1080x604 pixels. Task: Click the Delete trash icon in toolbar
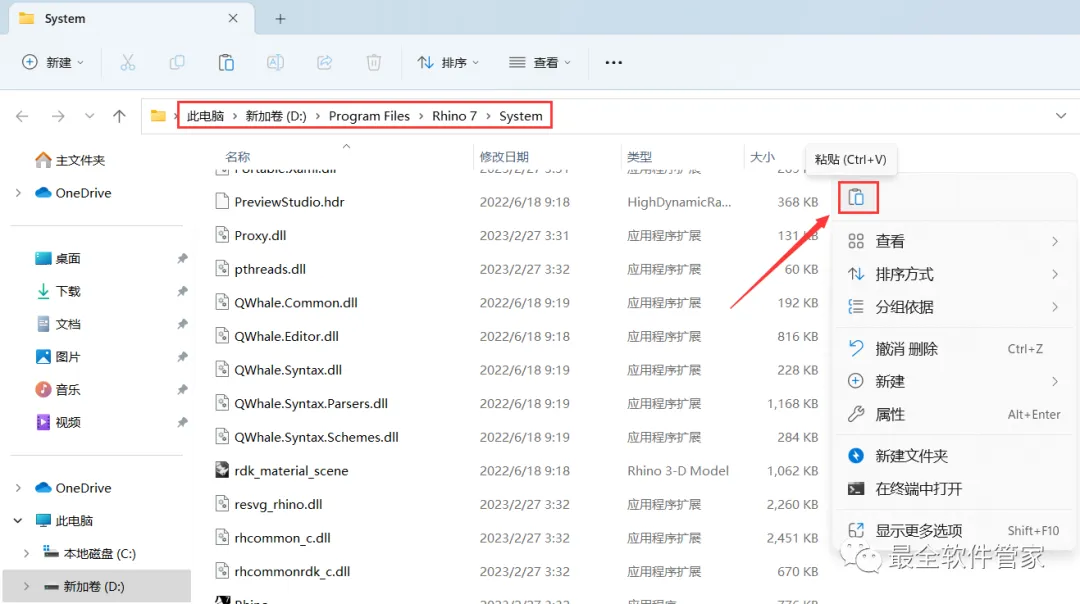[x=373, y=63]
